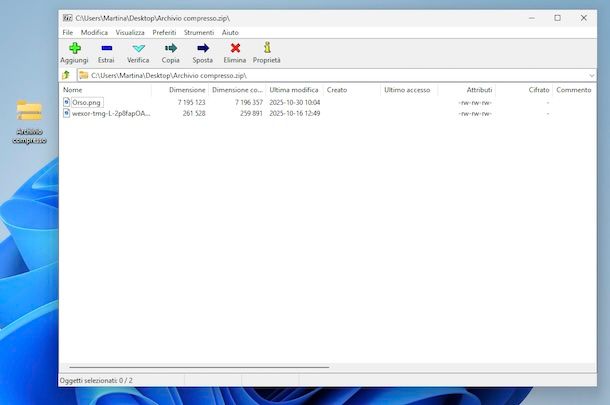Click folder icon in the address bar

point(83,75)
